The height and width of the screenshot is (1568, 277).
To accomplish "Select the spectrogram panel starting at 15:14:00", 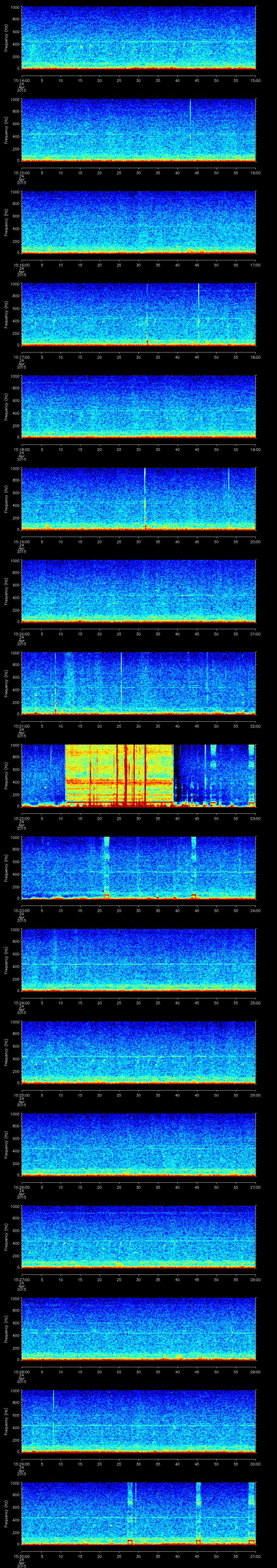I will (138, 38).
